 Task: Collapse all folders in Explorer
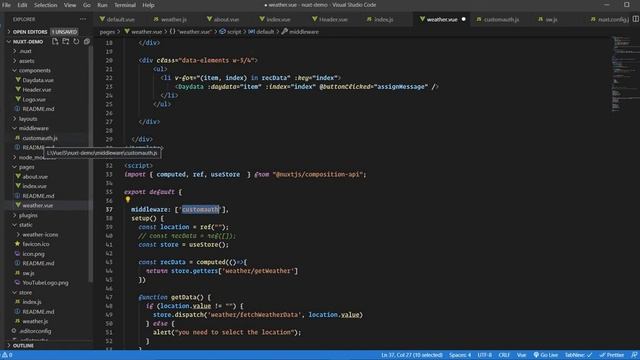point(87,41)
